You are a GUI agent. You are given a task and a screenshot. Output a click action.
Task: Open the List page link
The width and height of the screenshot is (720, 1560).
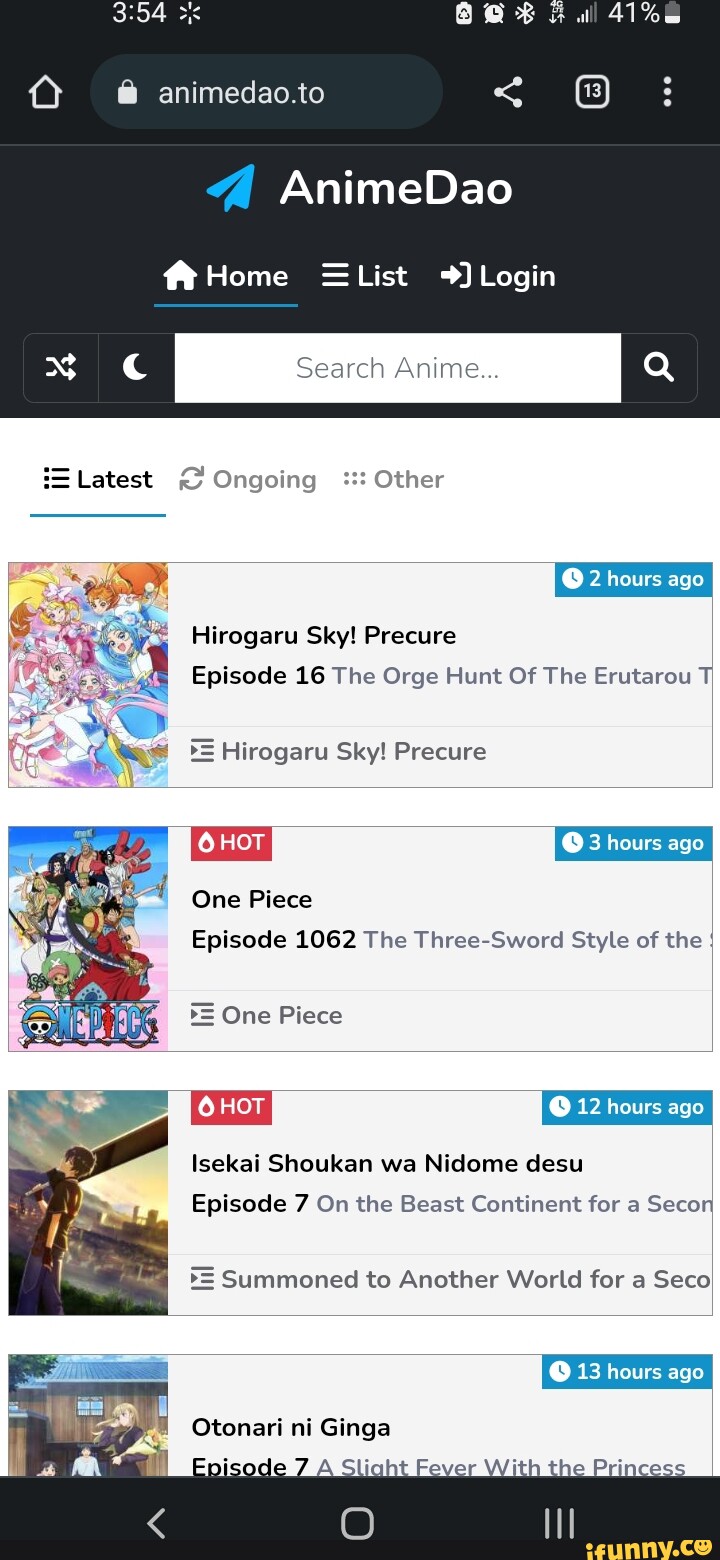click(364, 276)
